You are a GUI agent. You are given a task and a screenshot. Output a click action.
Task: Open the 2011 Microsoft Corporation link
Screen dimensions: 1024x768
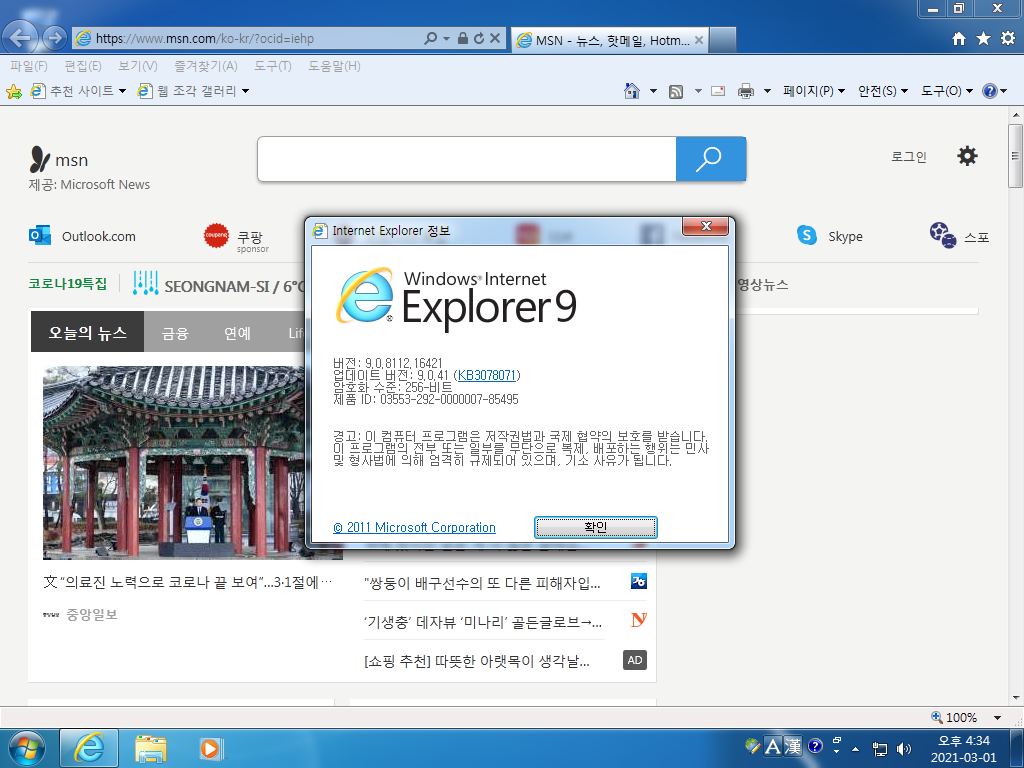[x=415, y=527]
